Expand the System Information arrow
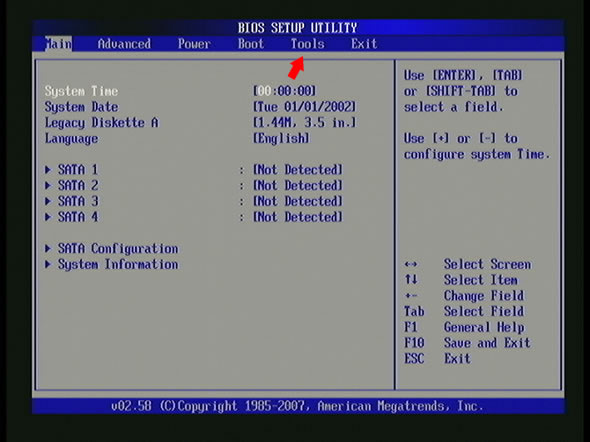The image size is (590, 442). pyautogui.click(x=48, y=264)
